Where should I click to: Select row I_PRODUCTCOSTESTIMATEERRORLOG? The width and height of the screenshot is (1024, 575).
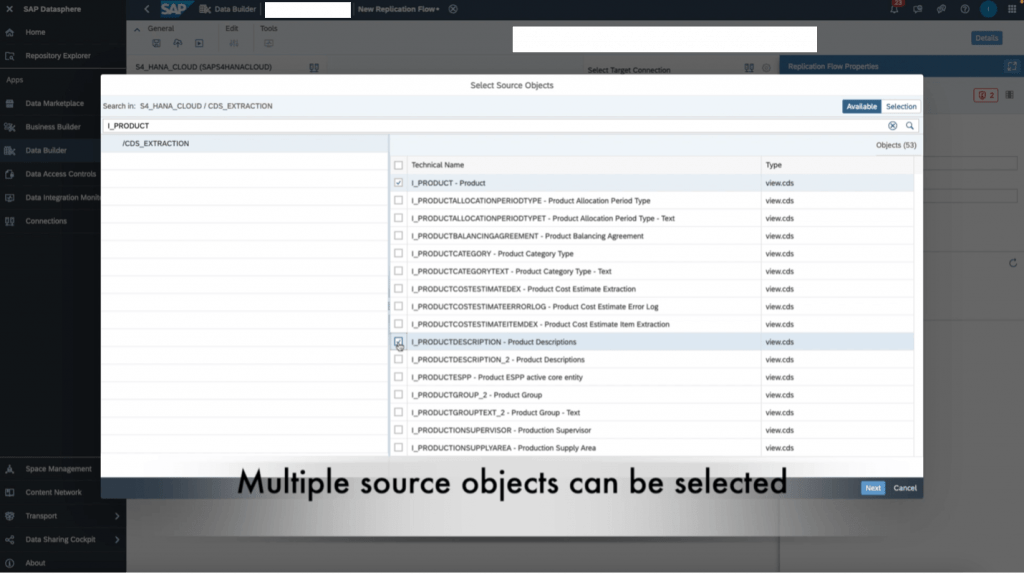tap(652, 306)
